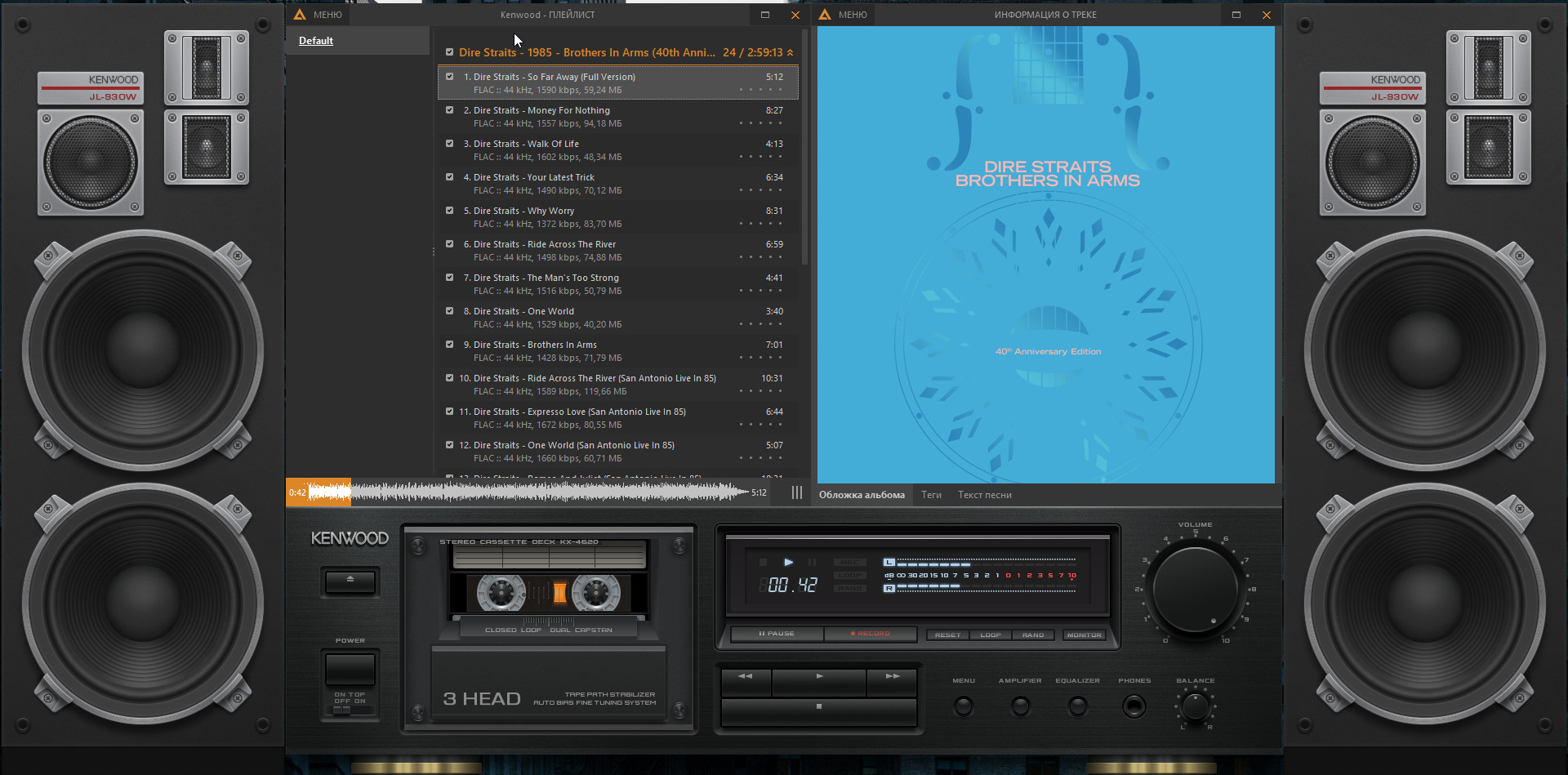Collapse the Dire Straits album group

tap(790, 52)
